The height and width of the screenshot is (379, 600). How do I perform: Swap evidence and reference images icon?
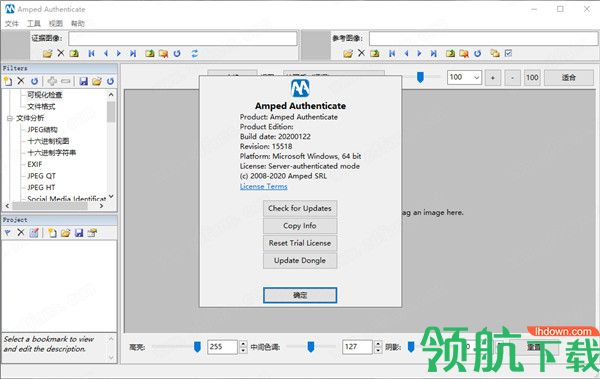(195, 54)
